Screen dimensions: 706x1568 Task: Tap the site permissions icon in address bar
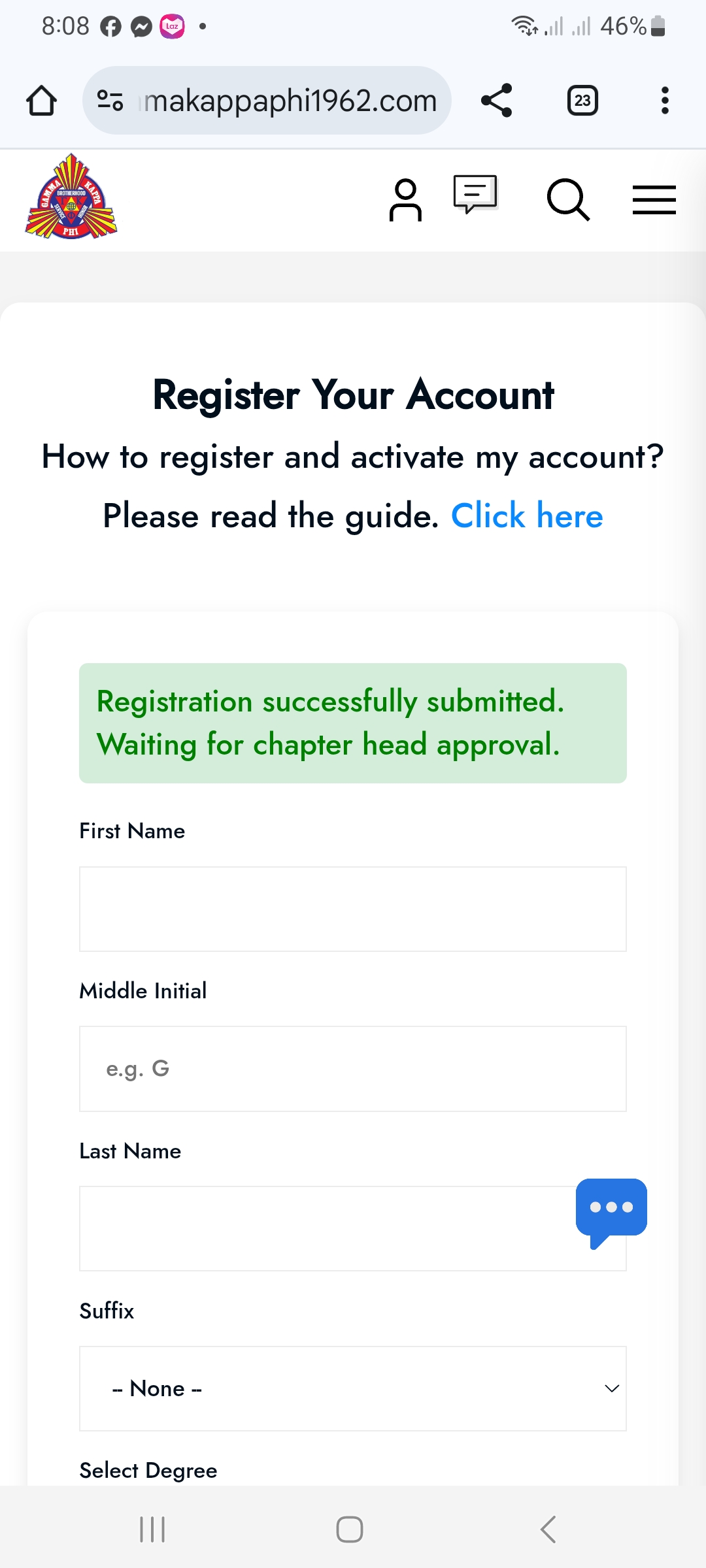point(110,100)
